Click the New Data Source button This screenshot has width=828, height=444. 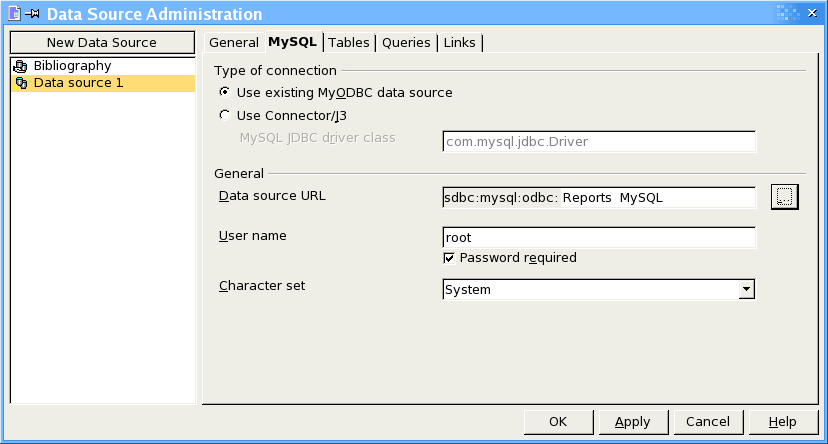[x=102, y=42]
